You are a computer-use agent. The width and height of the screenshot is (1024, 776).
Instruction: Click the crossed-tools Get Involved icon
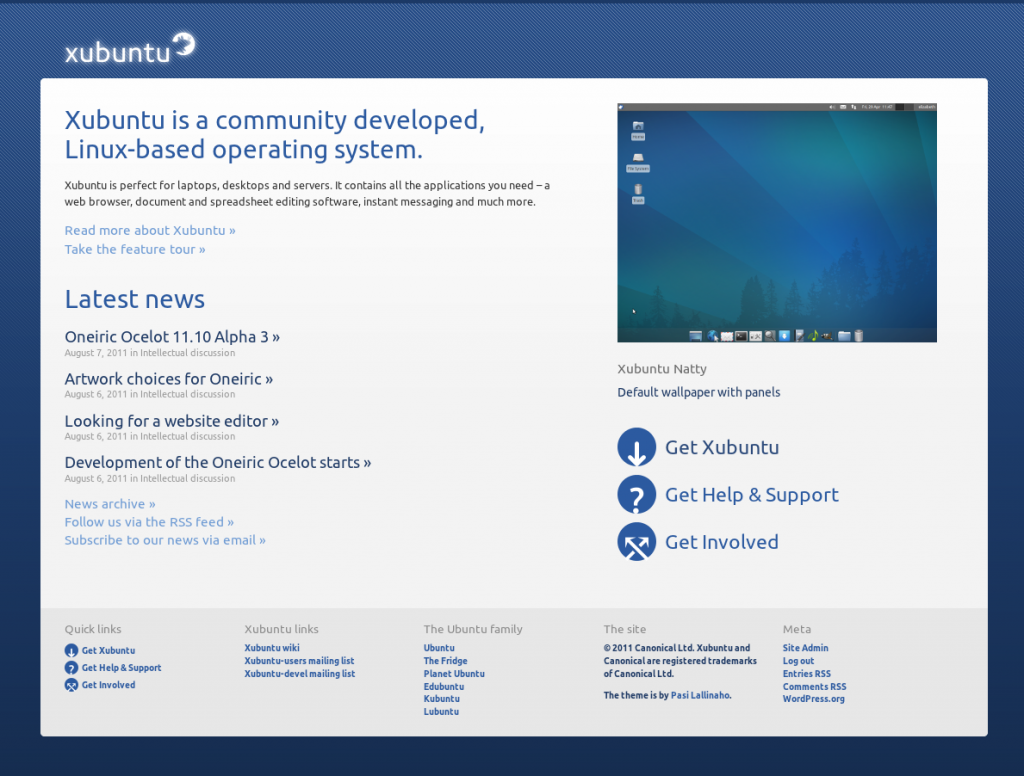(637, 541)
